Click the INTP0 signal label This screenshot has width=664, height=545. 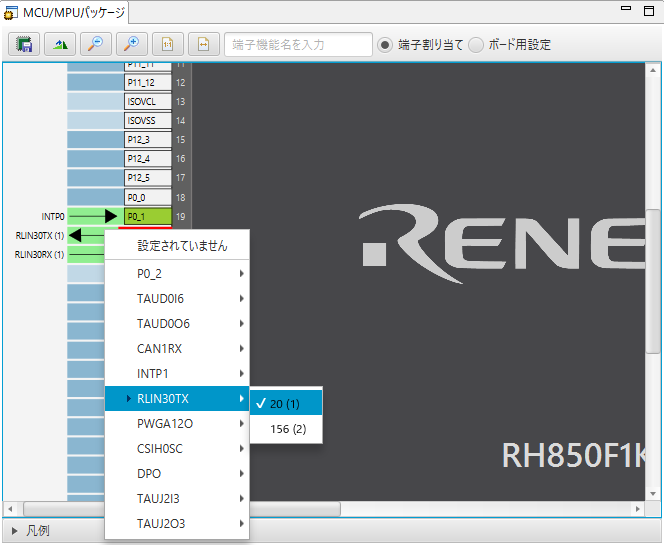(53, 216)
